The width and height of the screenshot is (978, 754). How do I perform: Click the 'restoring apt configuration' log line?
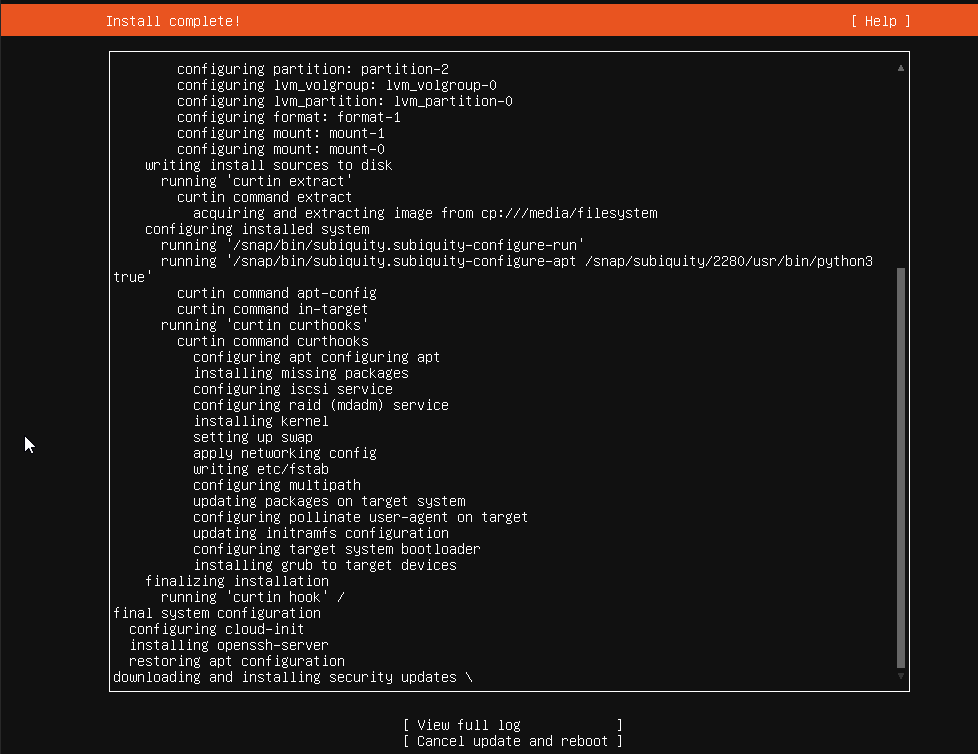pyautogui.click(x=236, y=661)
